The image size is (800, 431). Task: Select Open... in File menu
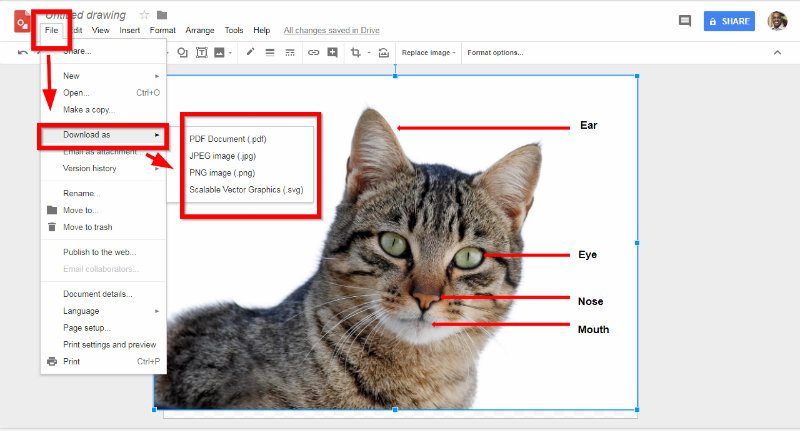pos(104,93)
